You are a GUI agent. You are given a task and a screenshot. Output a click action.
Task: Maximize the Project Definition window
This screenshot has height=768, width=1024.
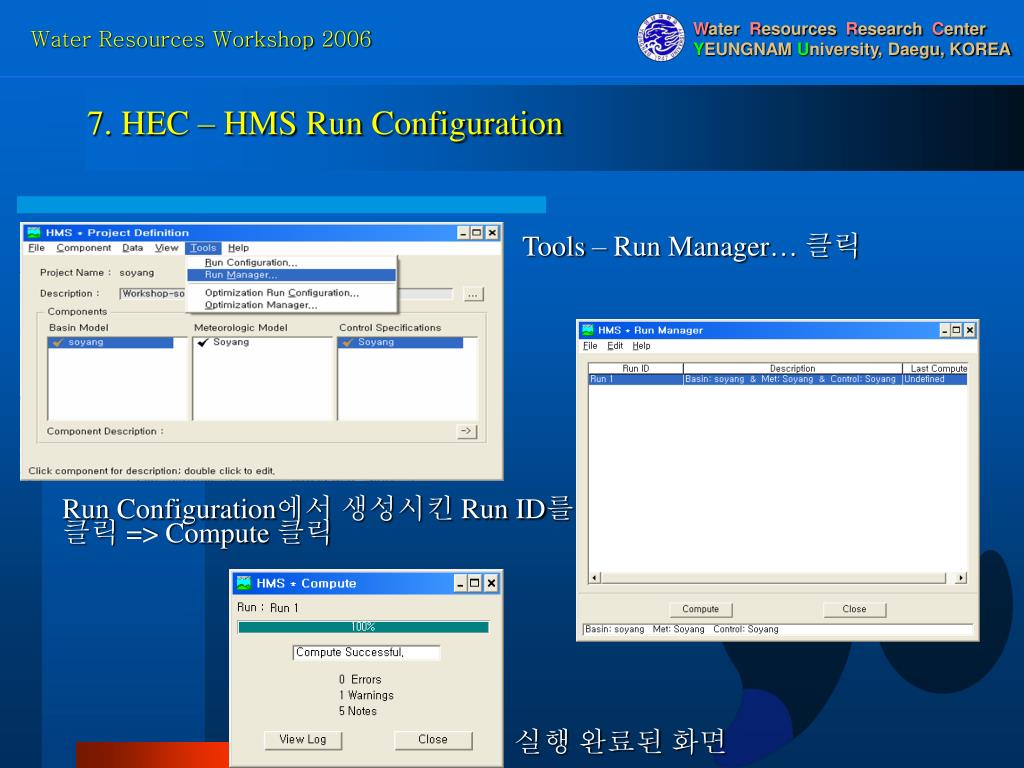point(477,232)
